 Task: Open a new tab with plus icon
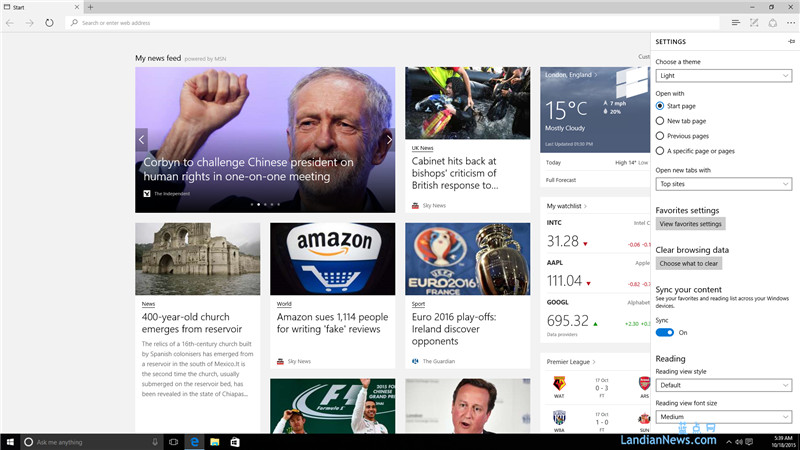click(90, 7)
